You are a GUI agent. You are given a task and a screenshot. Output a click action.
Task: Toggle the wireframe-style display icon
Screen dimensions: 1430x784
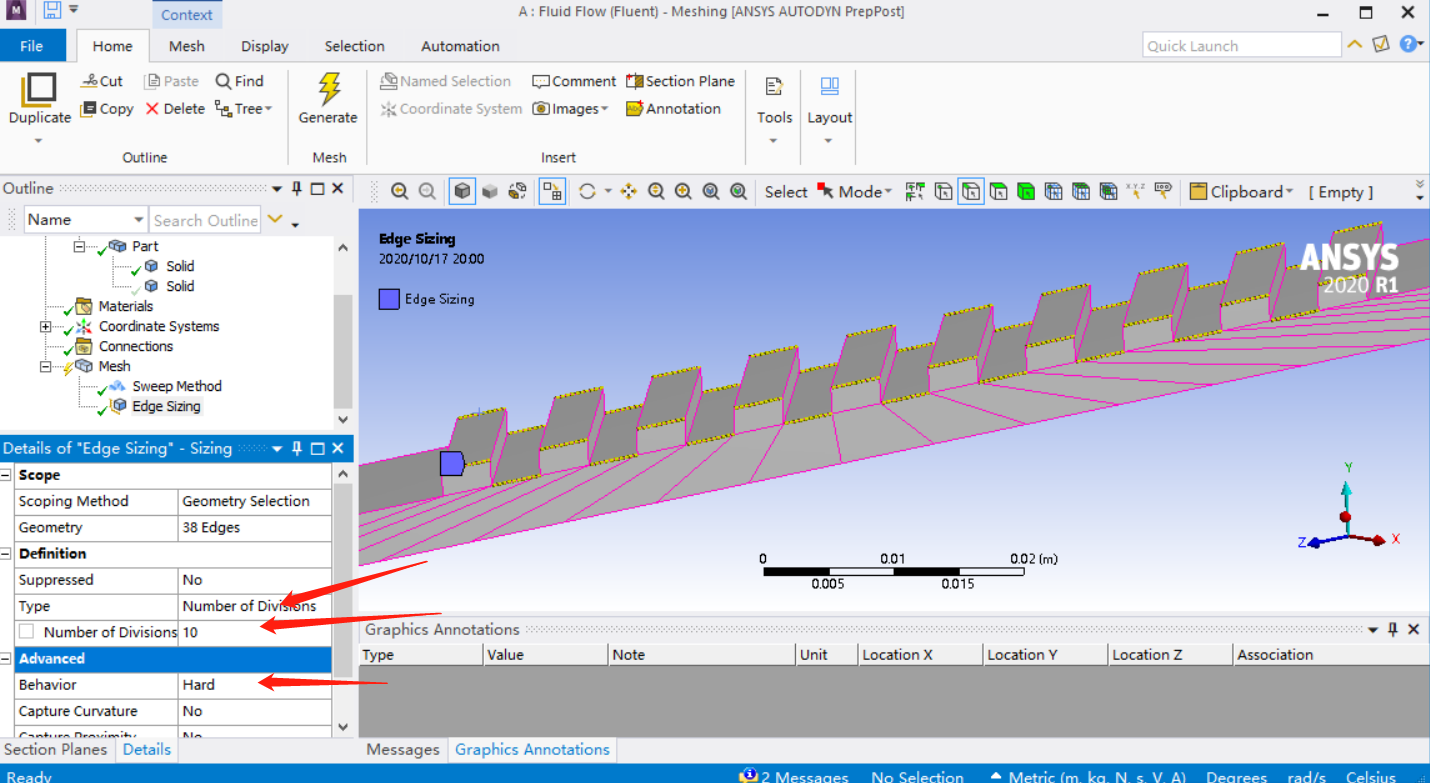517,191
